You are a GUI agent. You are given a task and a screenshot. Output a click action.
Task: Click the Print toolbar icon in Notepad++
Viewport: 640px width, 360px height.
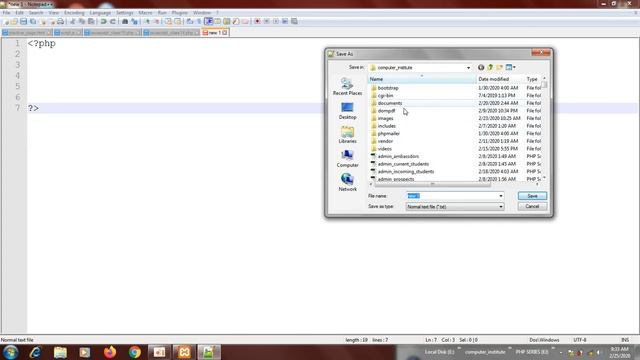pyautogui.click(x=60, y=21)
